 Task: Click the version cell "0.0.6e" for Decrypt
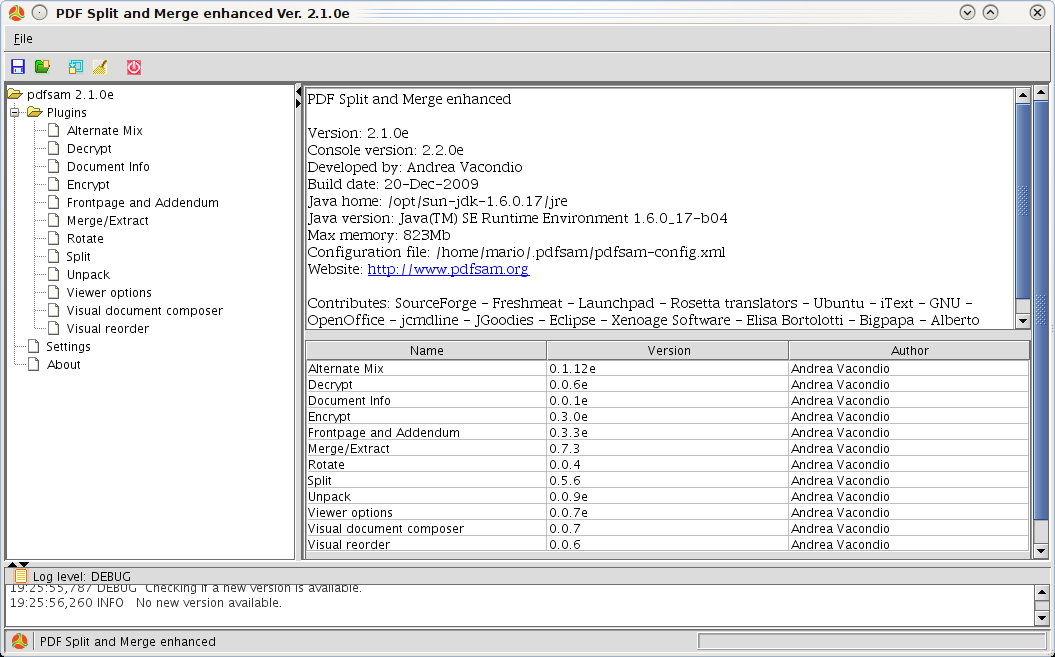click(x=667, y=385)
